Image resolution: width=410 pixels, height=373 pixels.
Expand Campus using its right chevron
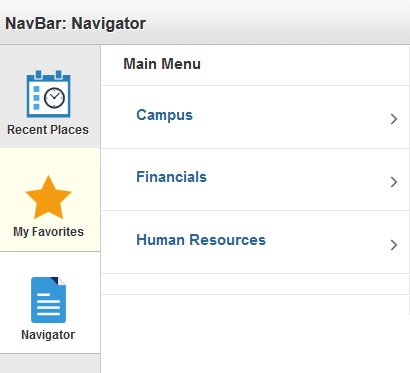point(394,119)
